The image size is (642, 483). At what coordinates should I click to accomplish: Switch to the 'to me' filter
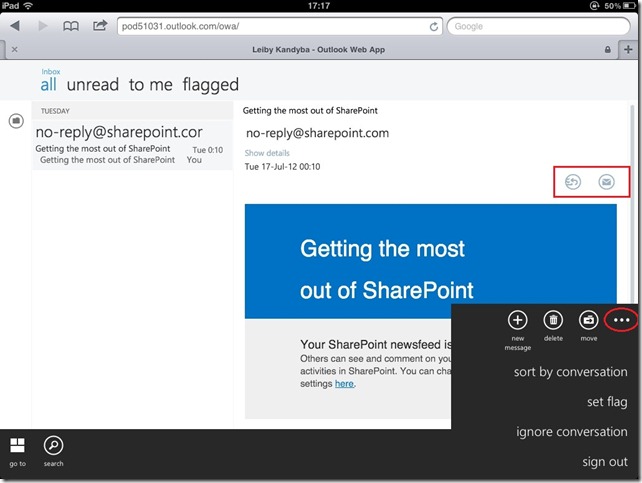[151, 85]
